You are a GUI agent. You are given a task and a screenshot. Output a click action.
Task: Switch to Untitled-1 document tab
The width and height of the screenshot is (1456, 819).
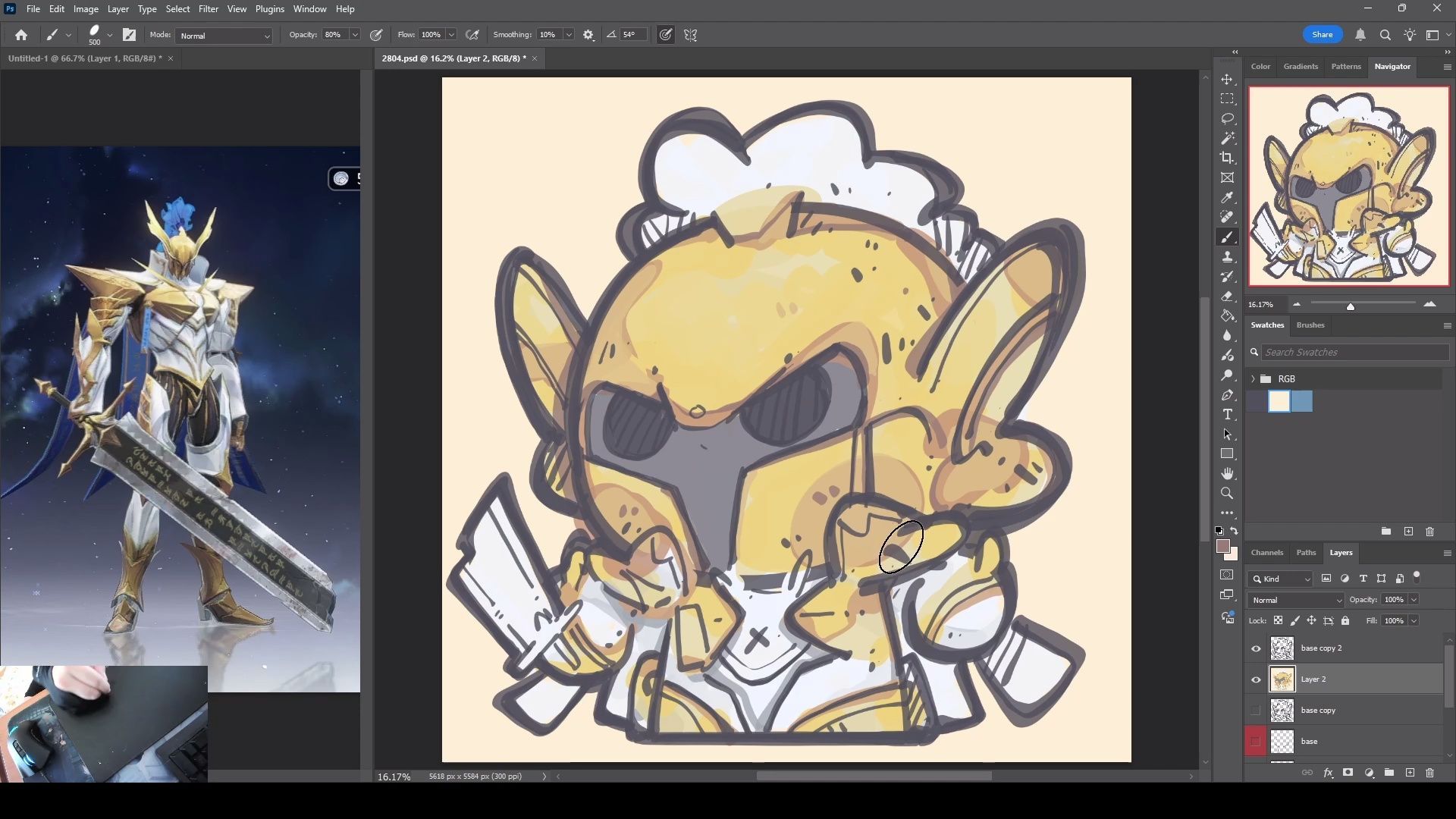tap(83, 58)
